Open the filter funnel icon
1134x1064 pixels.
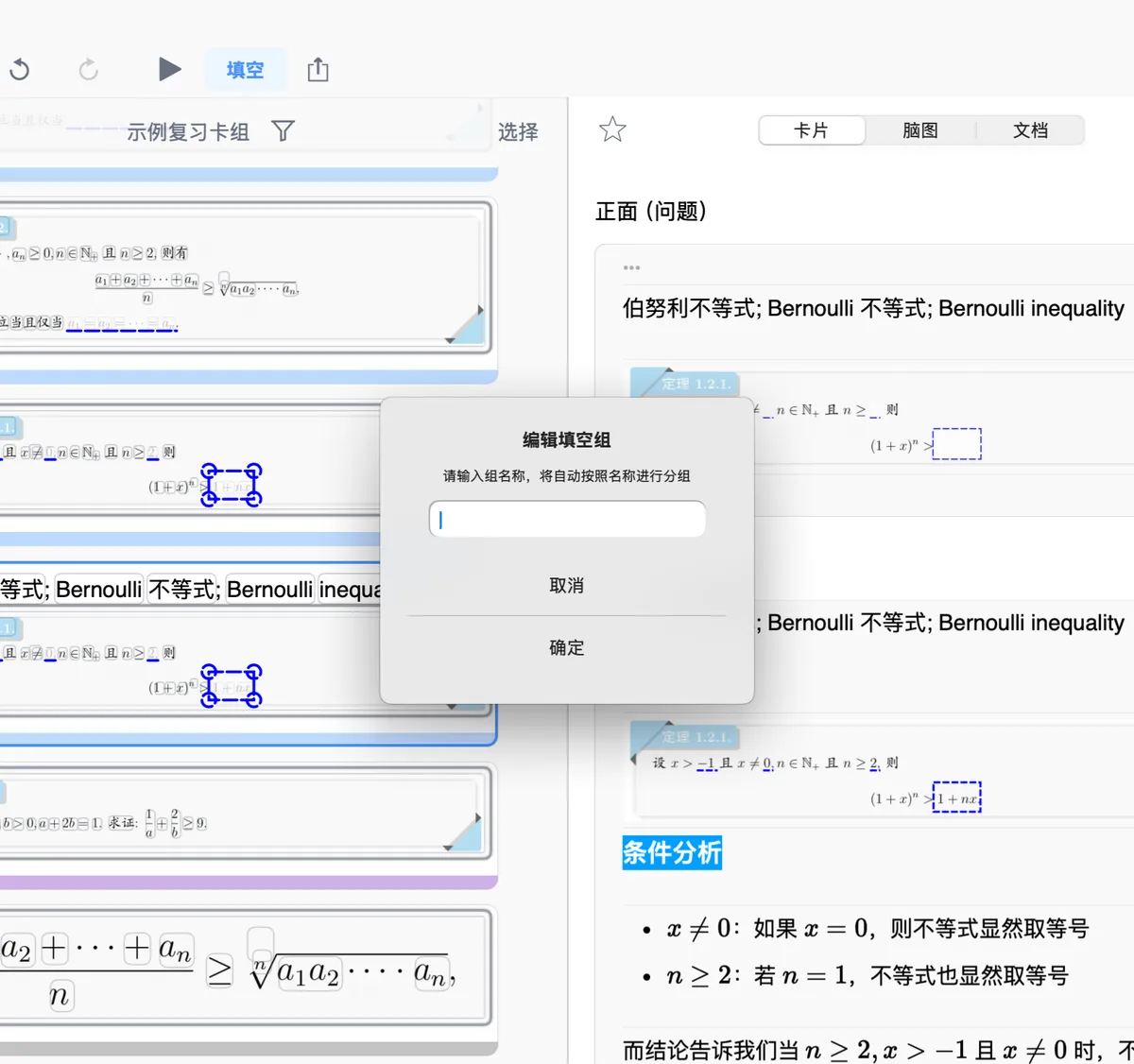tap(283, 131)
